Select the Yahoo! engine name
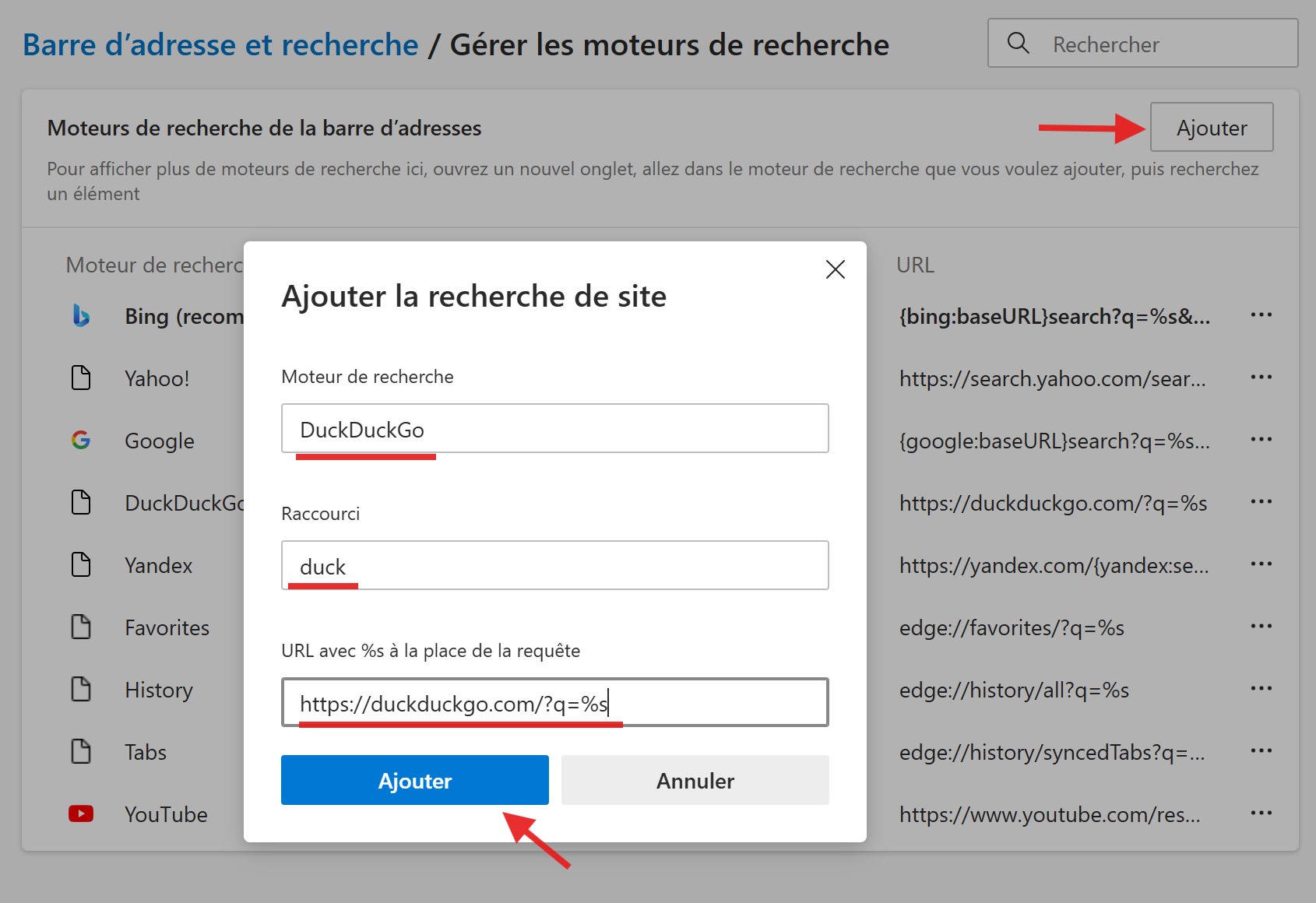1316x903 pixels. coord(157,378)
